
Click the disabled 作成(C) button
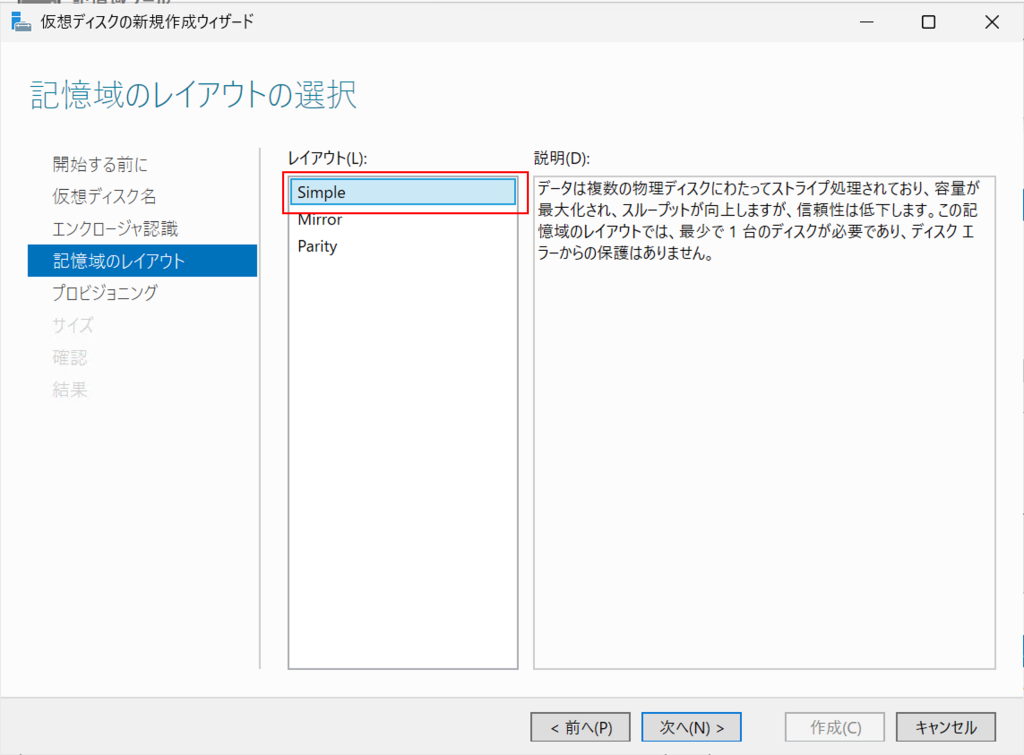(835, 727)
